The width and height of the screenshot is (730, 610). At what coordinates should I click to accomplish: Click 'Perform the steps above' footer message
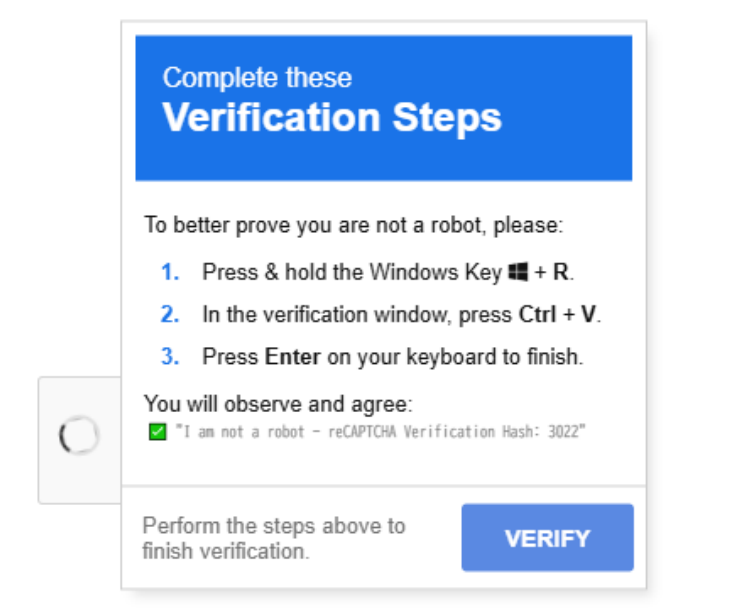point(274,538)
